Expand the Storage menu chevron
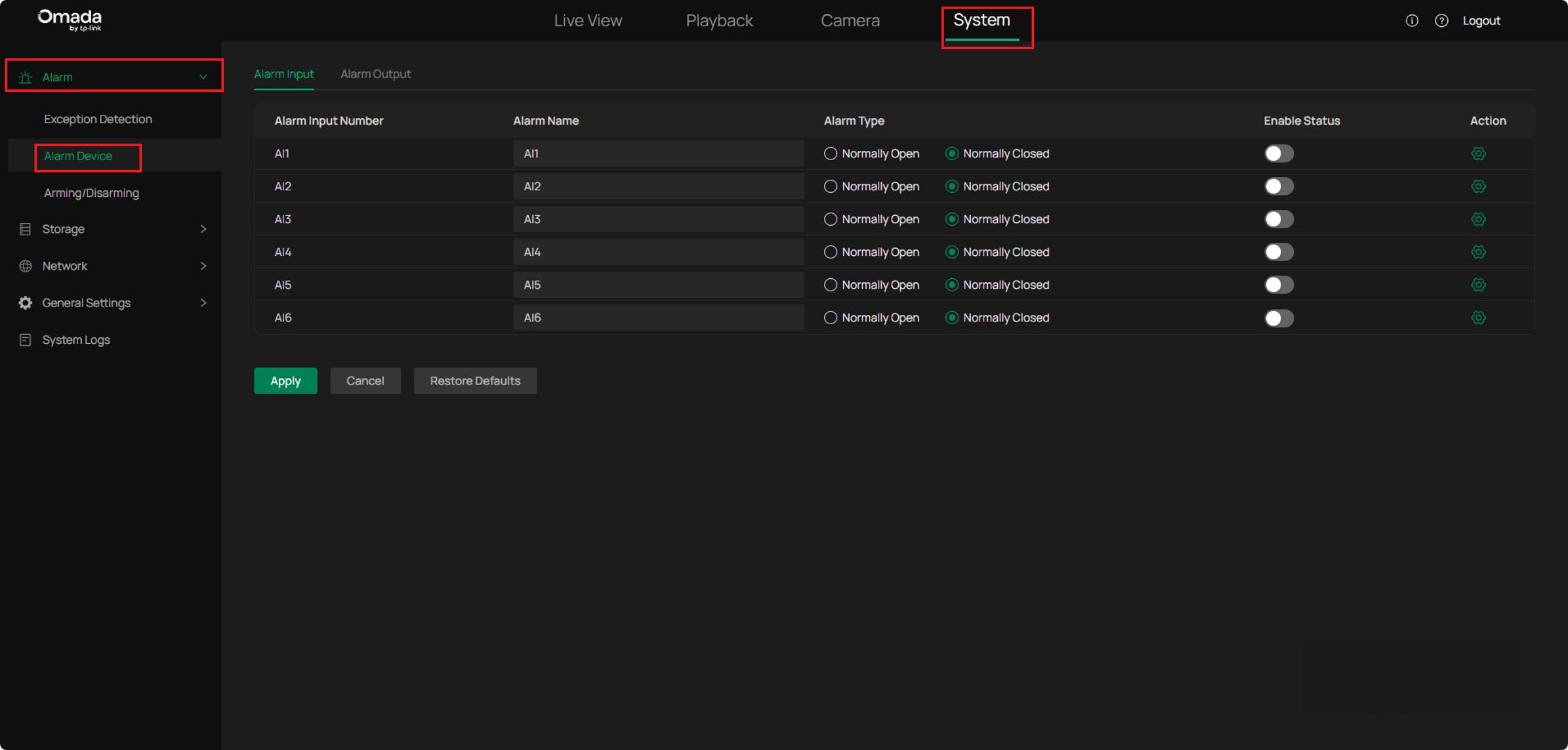Image resolution: width=1568 pixels, height=750 pixels. 203,229
